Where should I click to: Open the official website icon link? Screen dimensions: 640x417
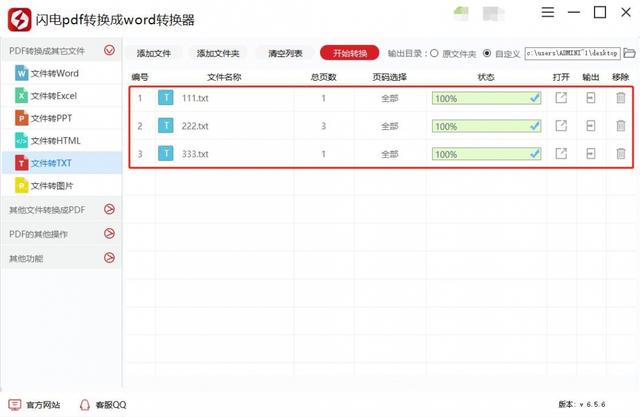15,404
